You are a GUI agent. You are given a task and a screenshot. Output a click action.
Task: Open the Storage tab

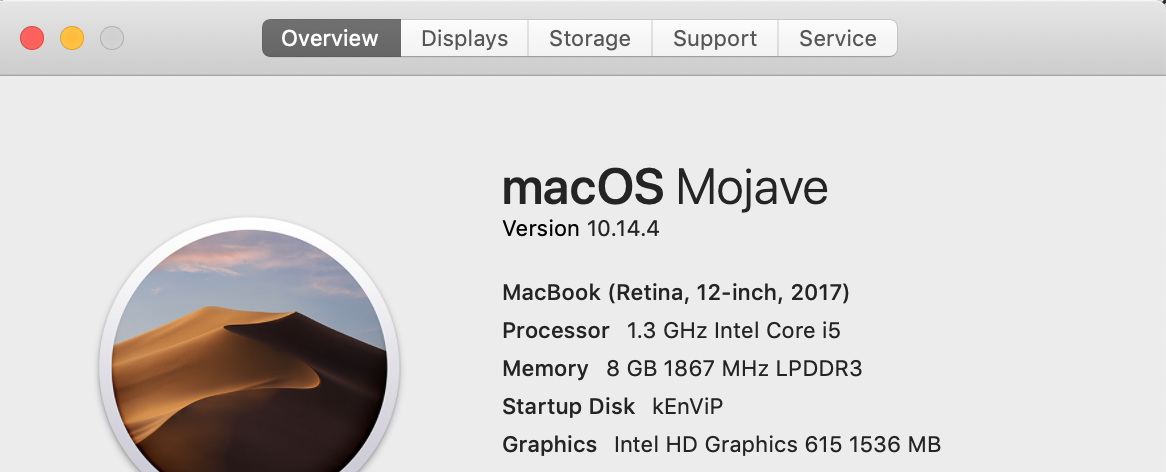point(590,38)
